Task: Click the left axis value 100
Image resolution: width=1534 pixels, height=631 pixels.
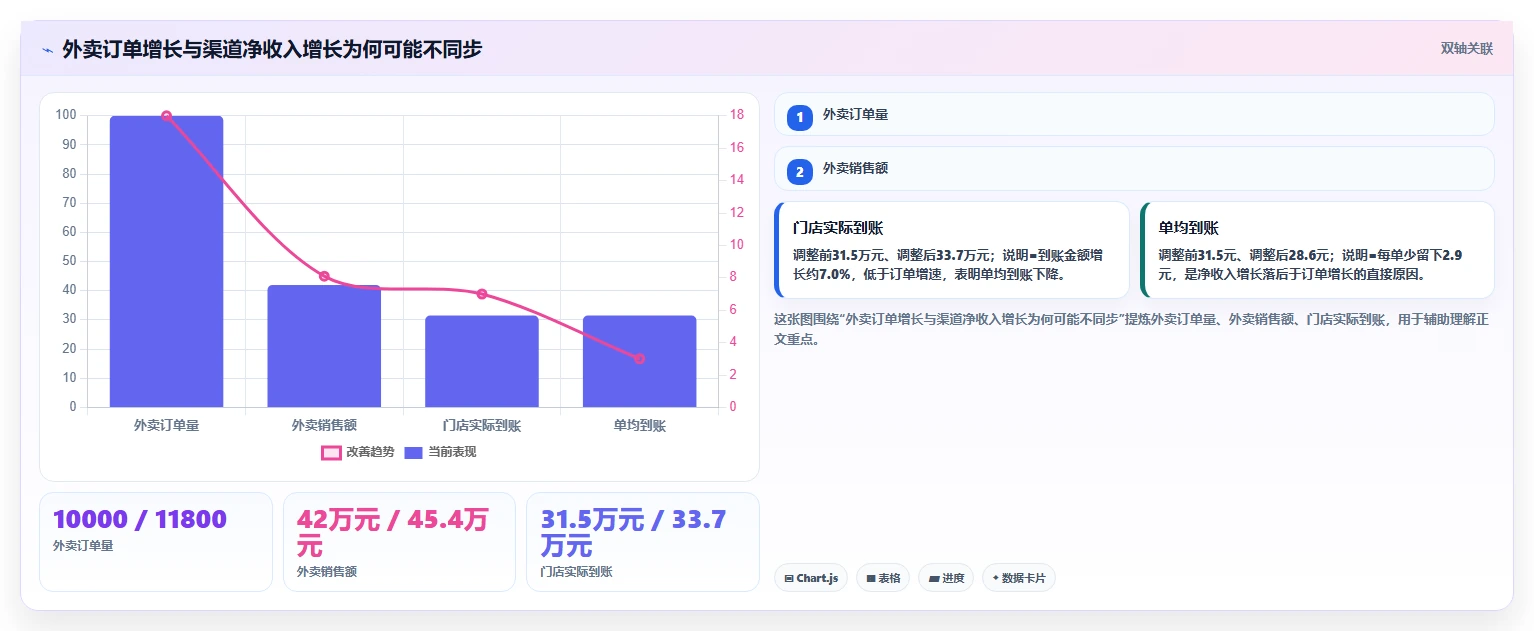Action: tap(66, 115)
